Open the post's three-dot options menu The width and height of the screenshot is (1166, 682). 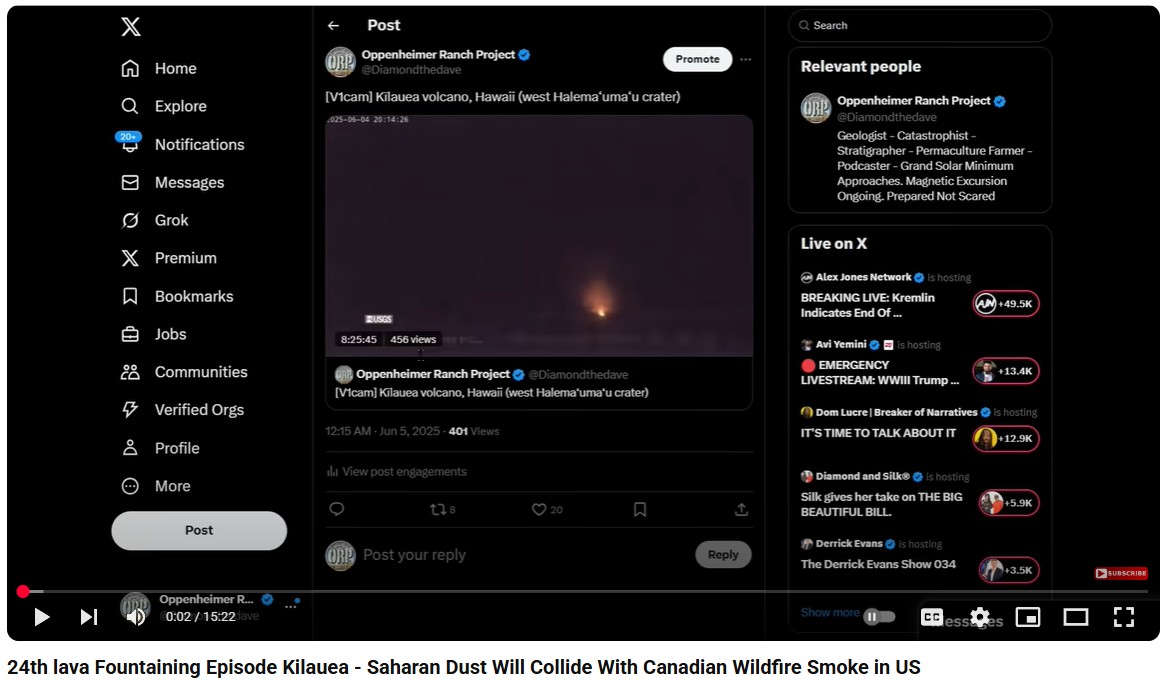745,60
